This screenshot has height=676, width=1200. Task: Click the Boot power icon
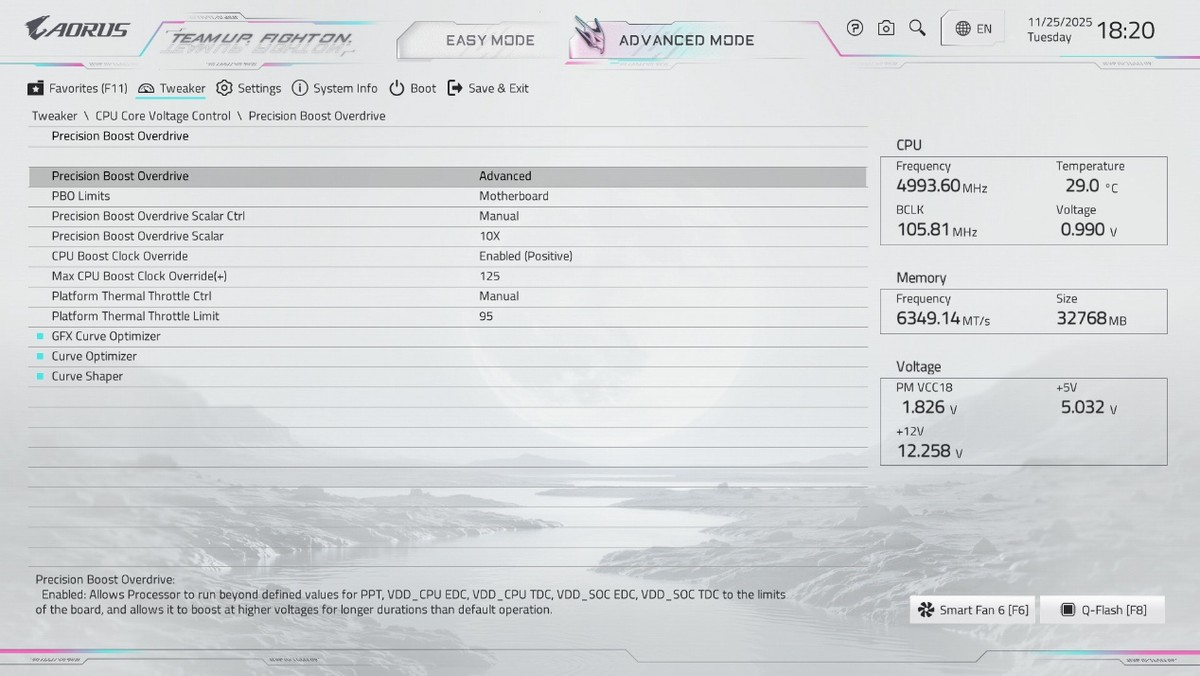[x=397, y=88]
